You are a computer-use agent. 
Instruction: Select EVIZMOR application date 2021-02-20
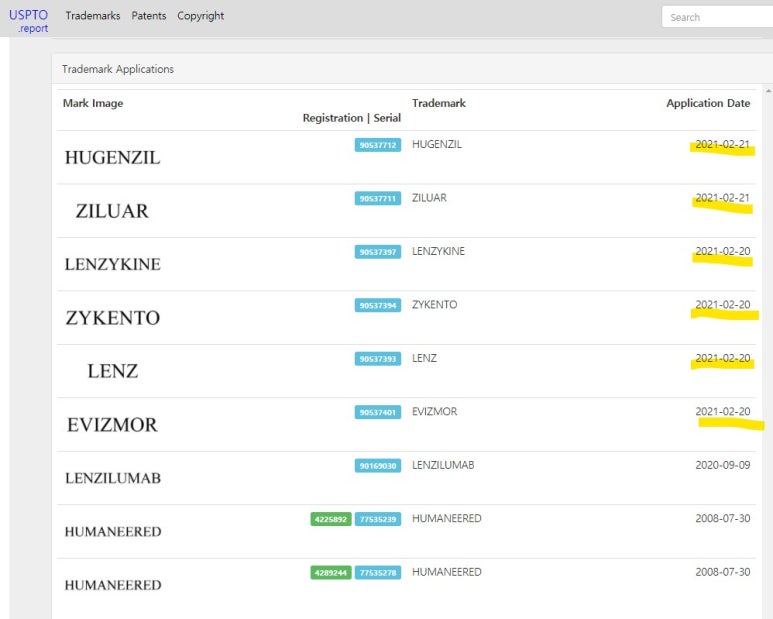(x=723, y=412)
